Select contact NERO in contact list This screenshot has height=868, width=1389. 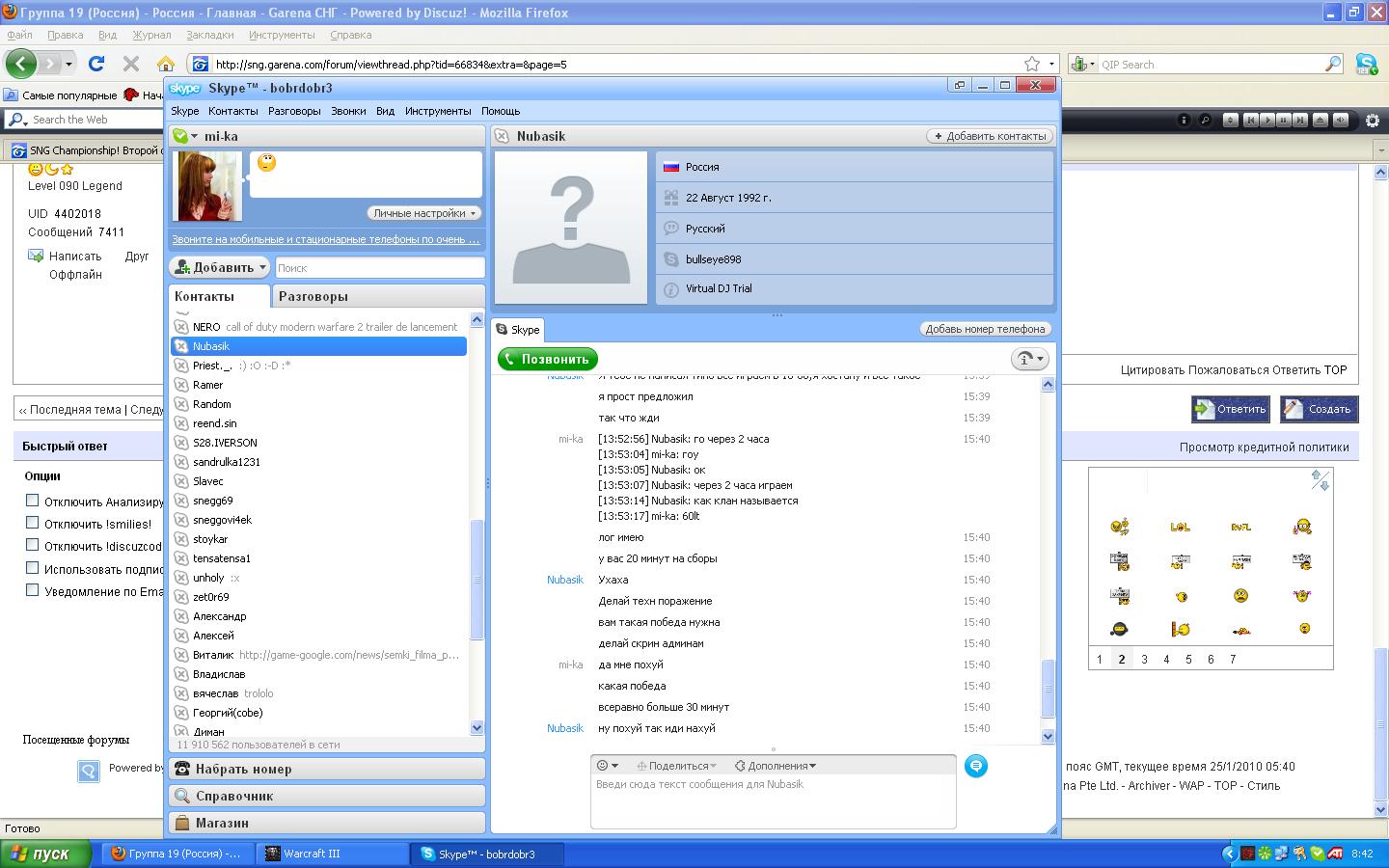pos(319,327)
